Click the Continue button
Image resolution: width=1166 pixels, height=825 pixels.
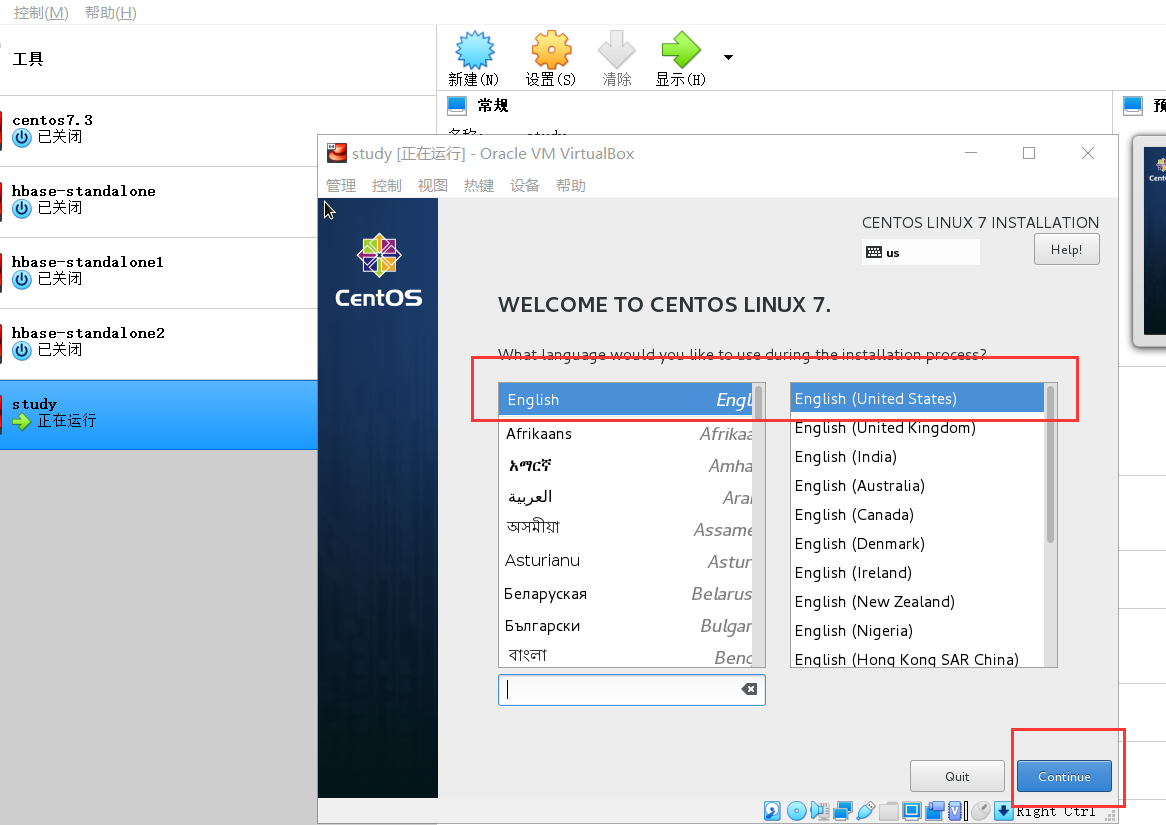click(x=1064, y=776)
